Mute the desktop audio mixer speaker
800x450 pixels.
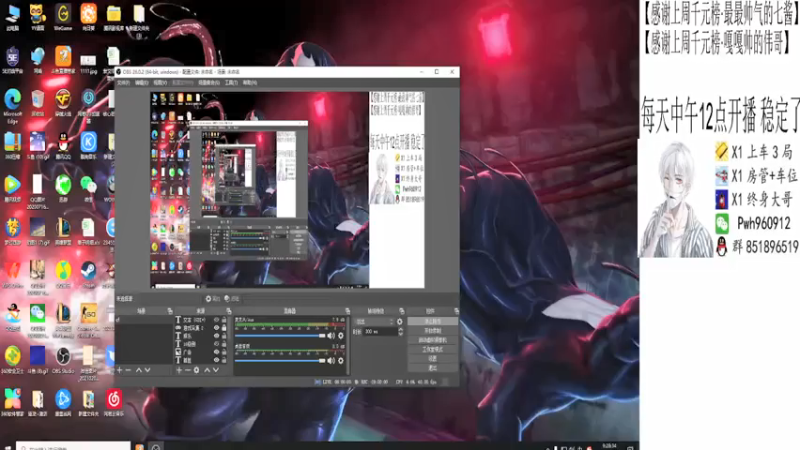tap(331, 361)
